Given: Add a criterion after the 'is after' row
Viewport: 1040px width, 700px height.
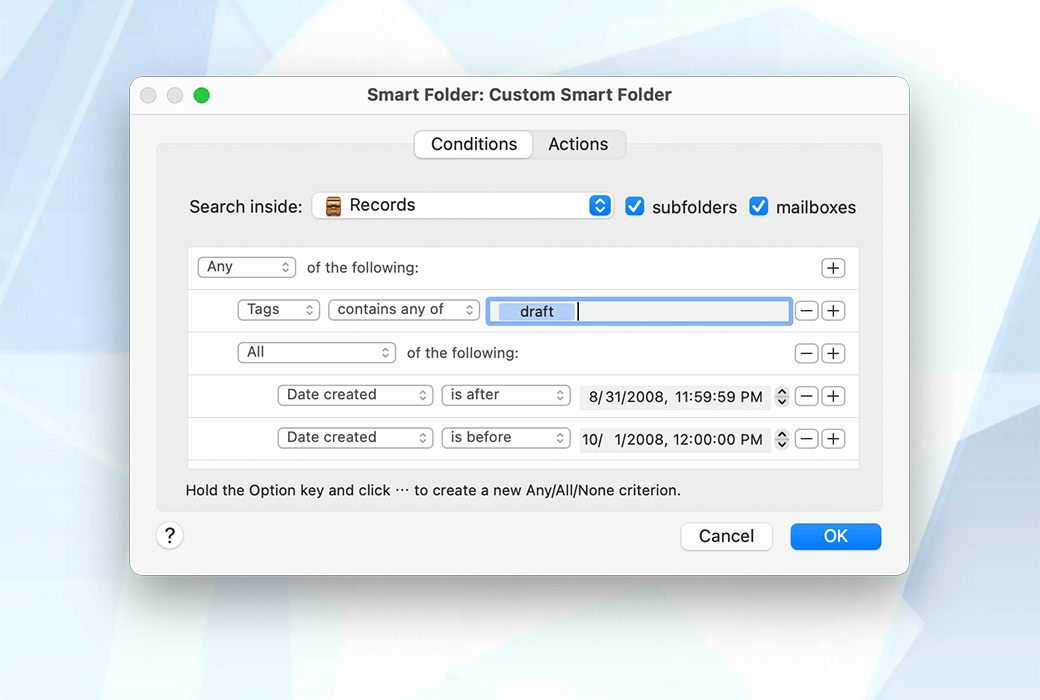Looking at the screenshot, I should (x=833, y=396).
